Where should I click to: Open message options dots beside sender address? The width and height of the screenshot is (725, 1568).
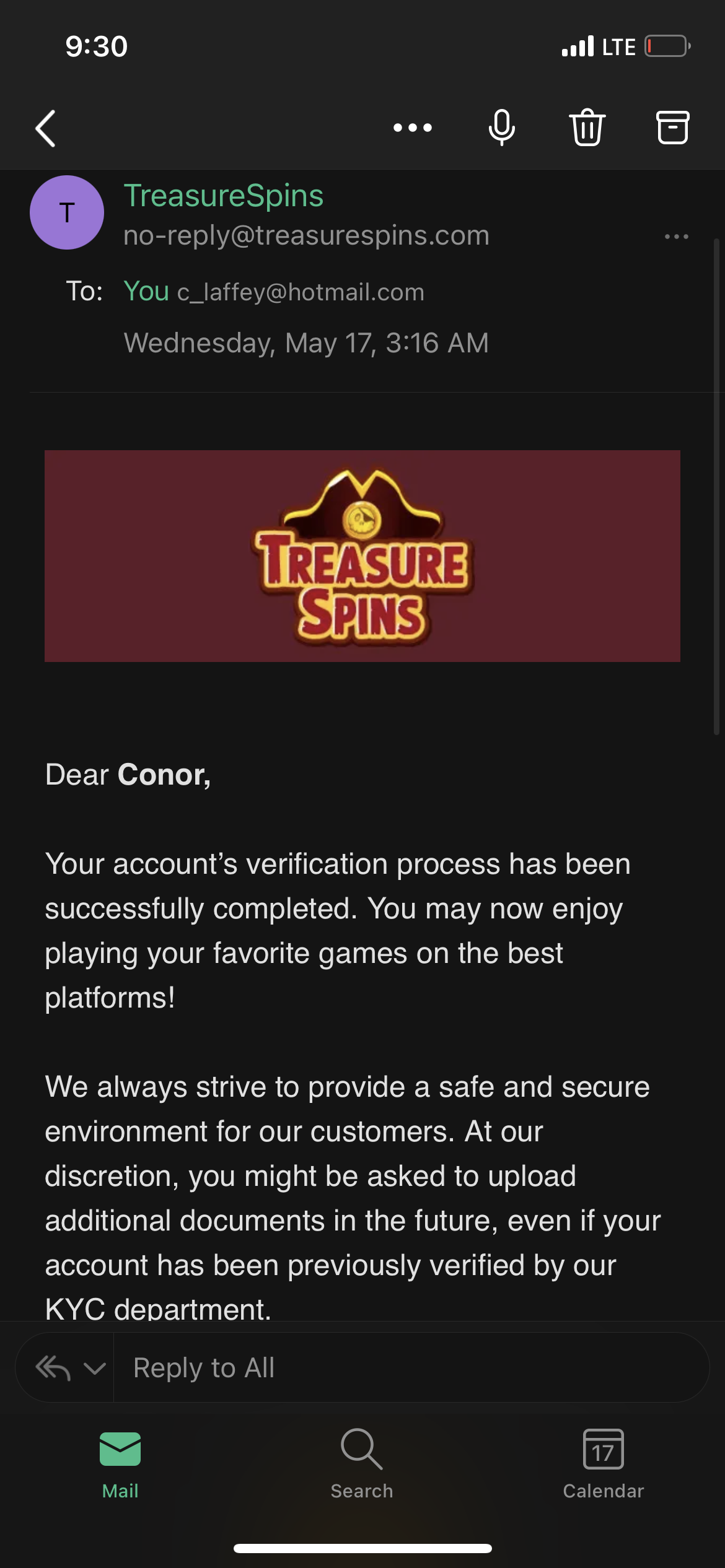(676, 237)
